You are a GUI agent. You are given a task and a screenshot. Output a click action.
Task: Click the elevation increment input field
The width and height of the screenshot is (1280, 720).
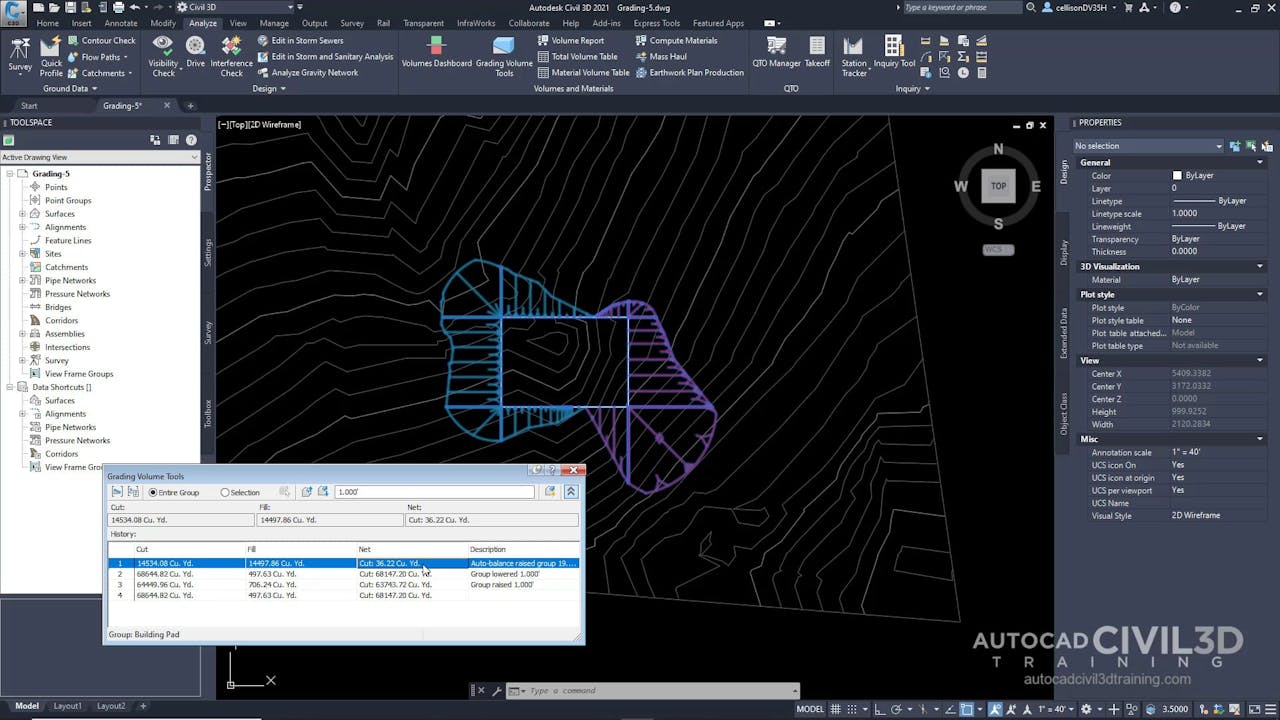coord(434,492)
